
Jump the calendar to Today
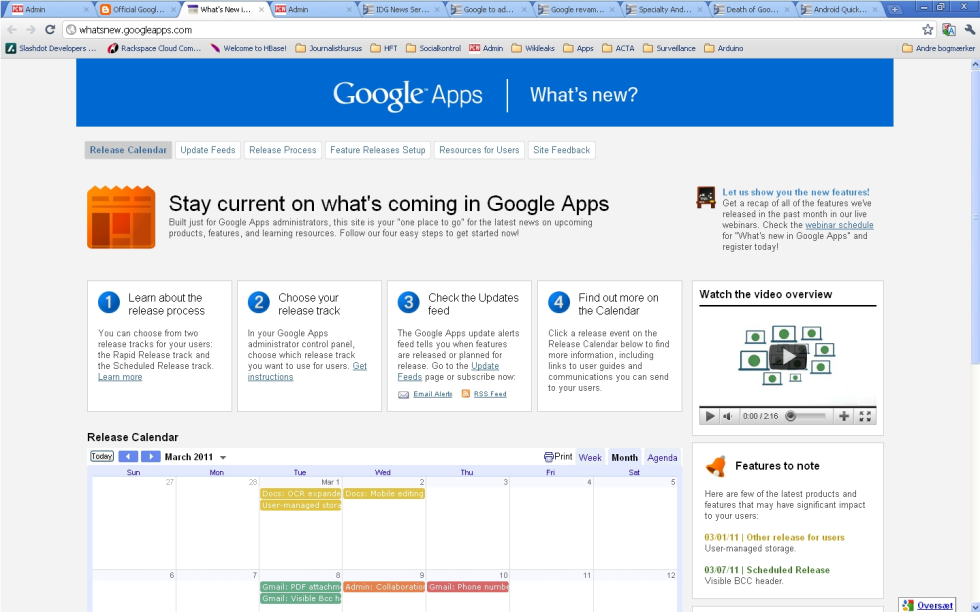(102, 457)
